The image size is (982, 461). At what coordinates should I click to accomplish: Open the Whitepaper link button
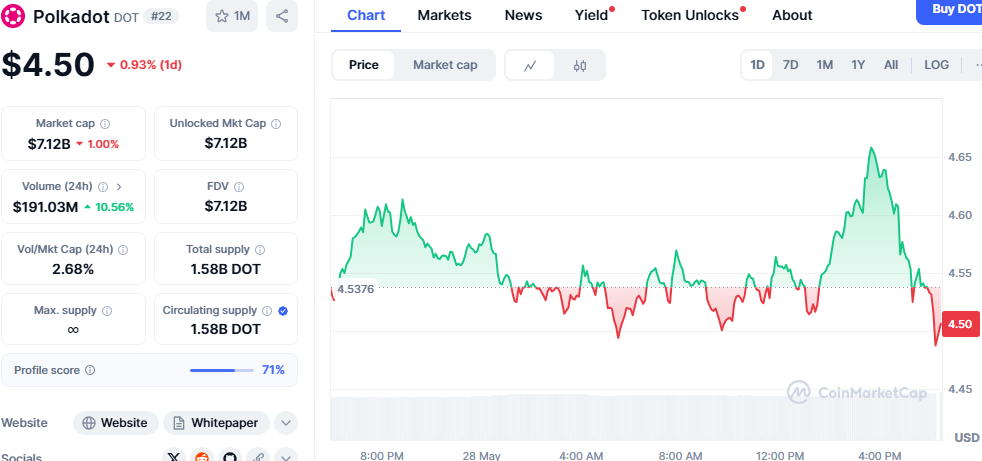216,423
